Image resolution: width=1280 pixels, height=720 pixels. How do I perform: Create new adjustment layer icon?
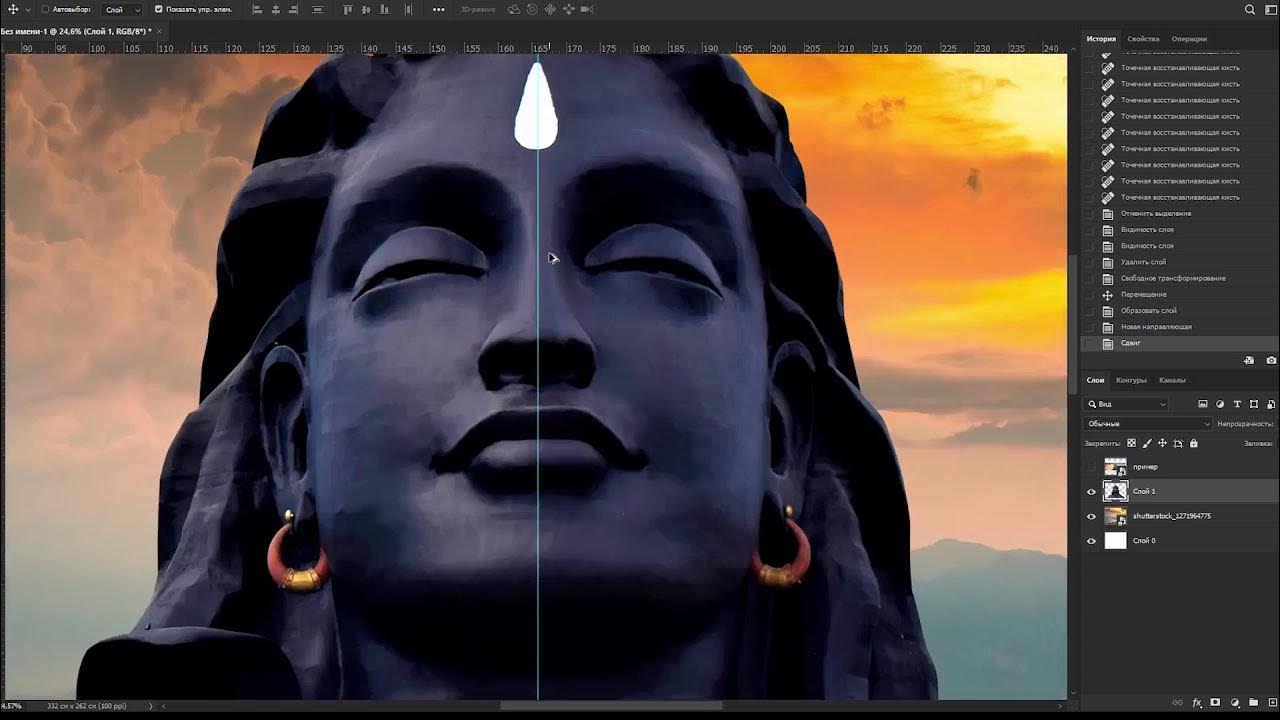(1235, 703)
